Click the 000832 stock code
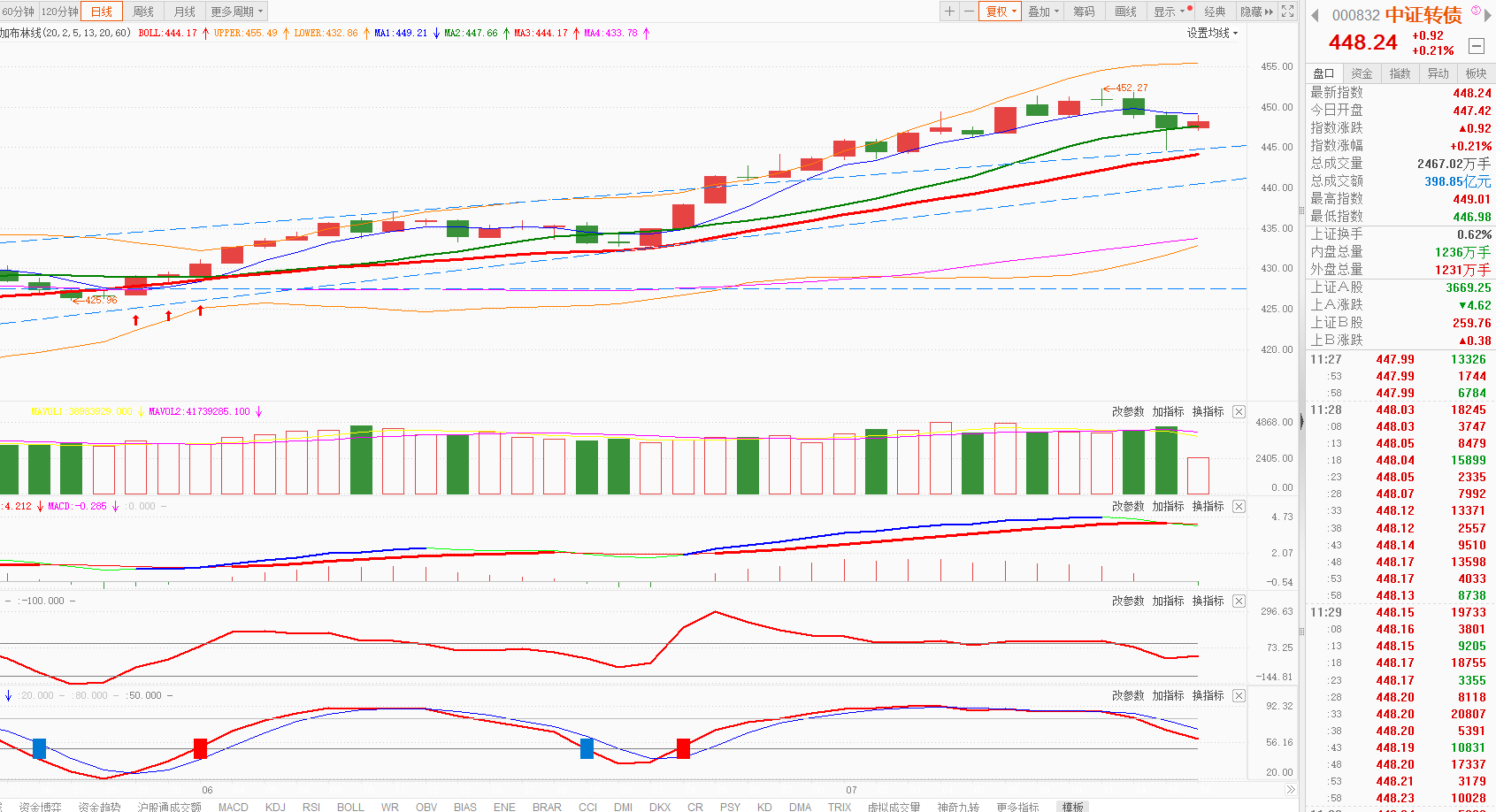The height and width of the screenshot is (812, 1496). pyautogui.click(x=1355, y=16)
